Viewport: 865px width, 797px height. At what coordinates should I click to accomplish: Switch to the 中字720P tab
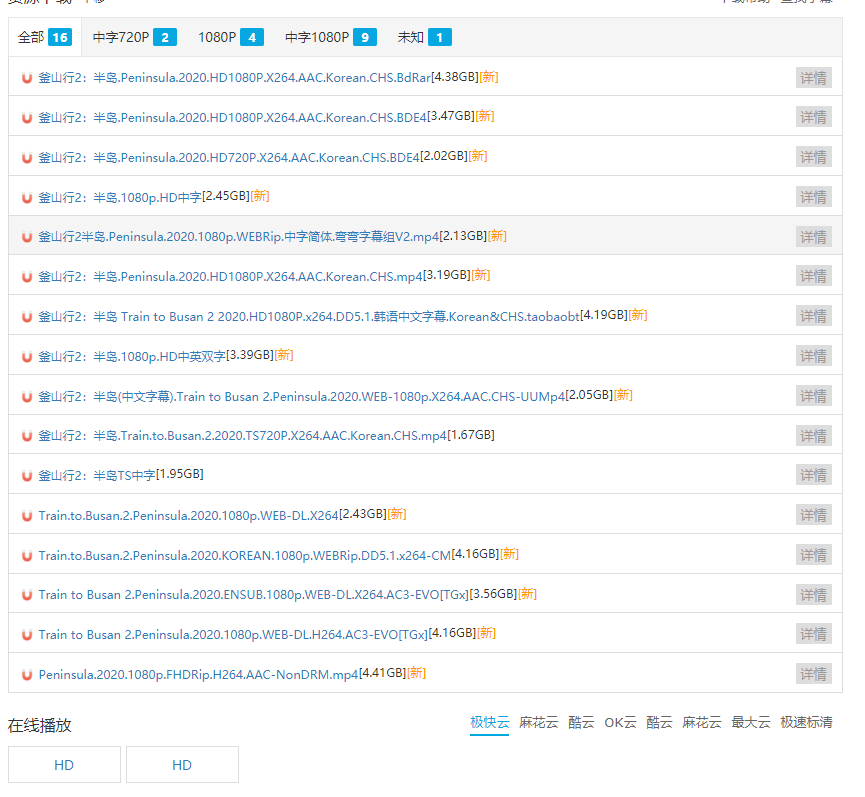coord(135,38)
